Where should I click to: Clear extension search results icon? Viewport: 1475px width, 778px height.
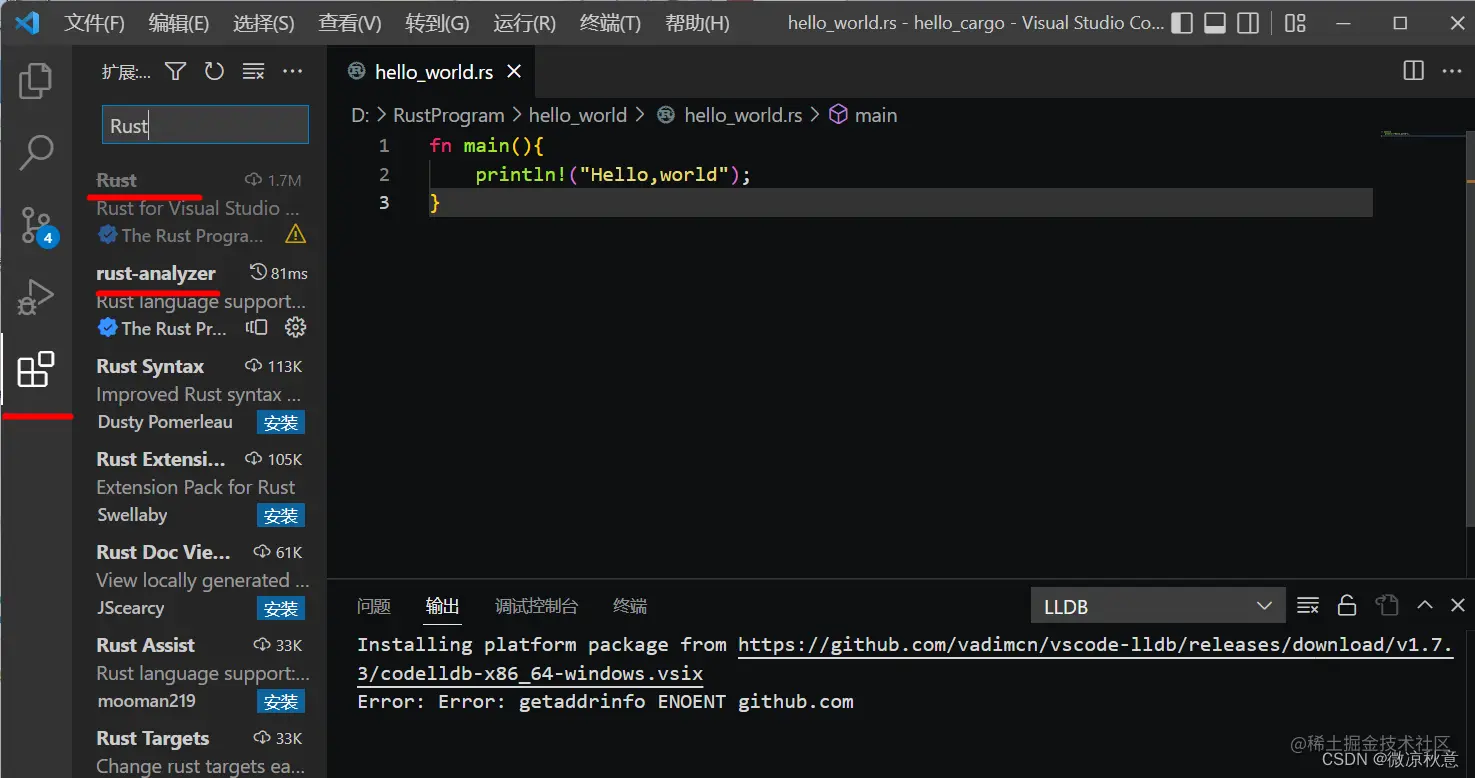point(254,71)
